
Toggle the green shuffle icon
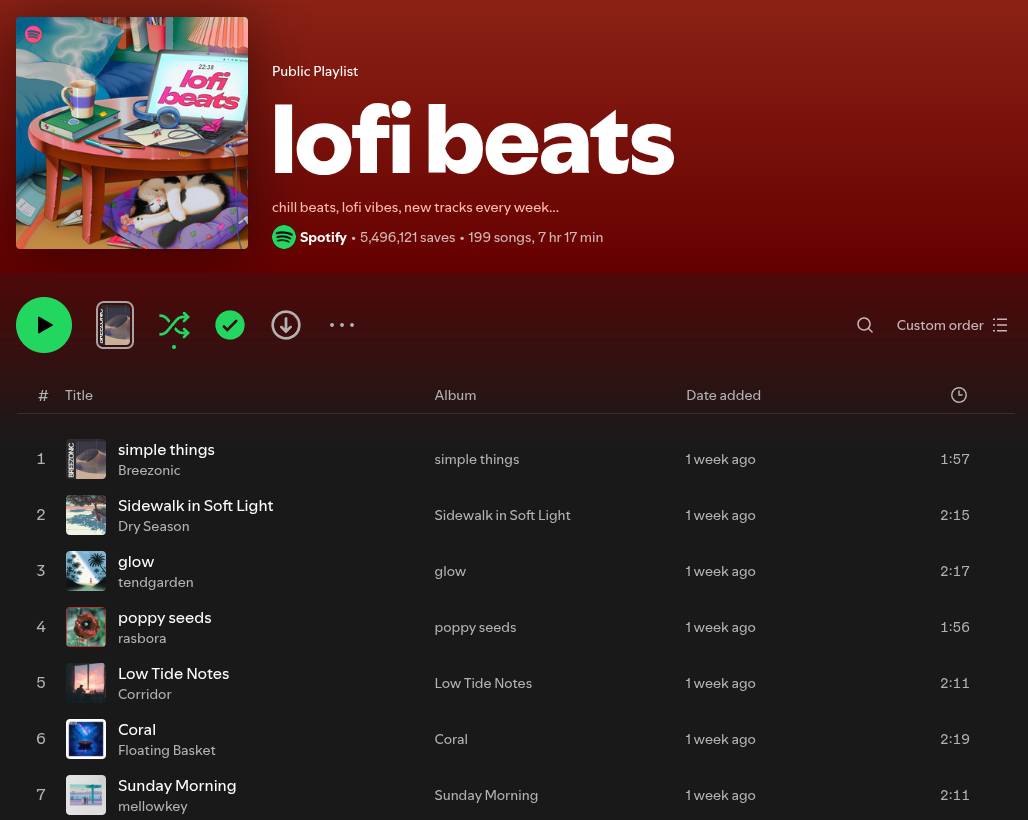coord(174,325)
